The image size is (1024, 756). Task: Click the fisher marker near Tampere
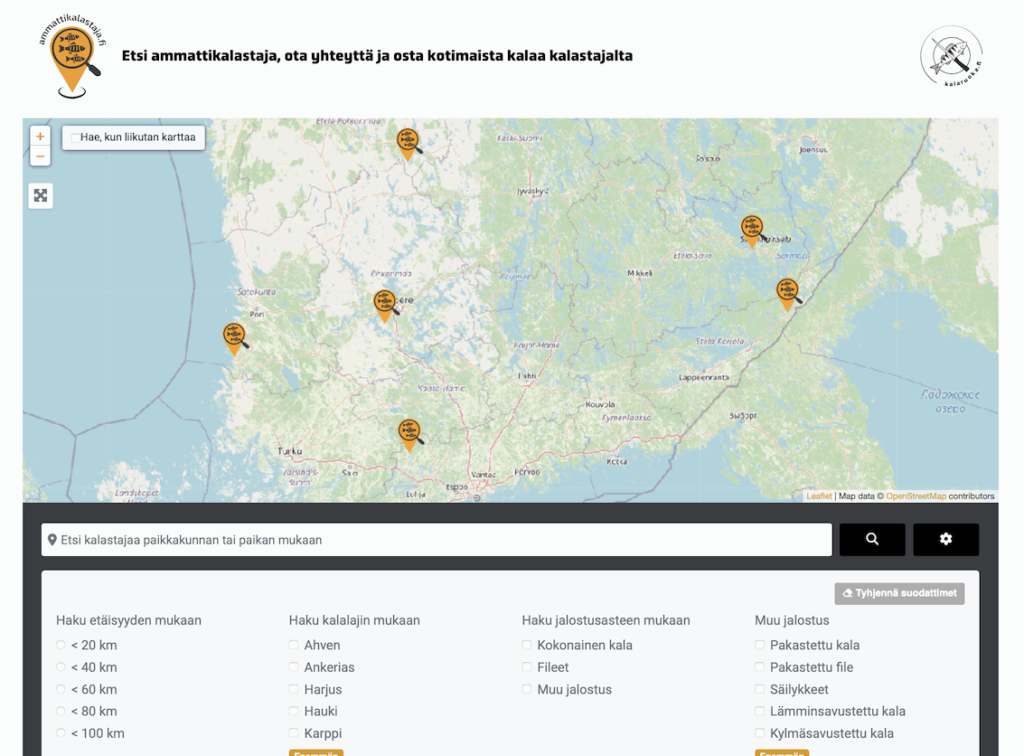[x=384, y=304]
